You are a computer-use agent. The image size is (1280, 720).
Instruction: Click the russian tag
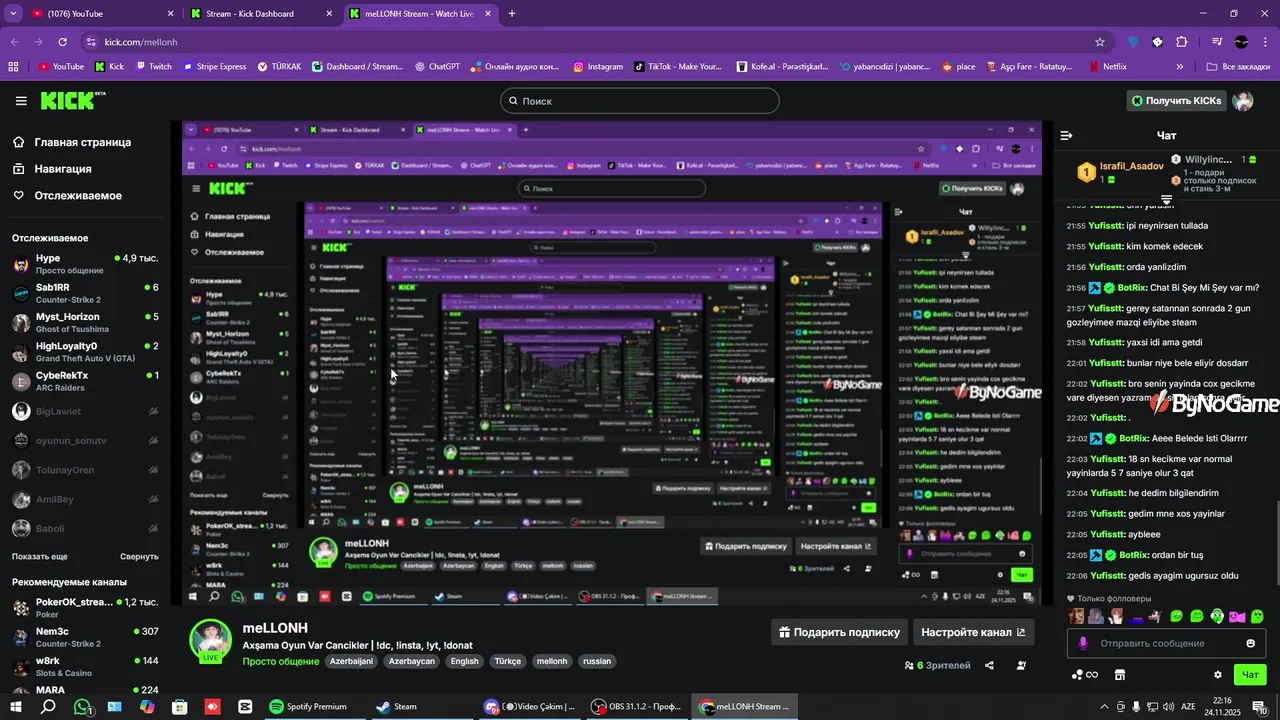(x=597, y=661)
